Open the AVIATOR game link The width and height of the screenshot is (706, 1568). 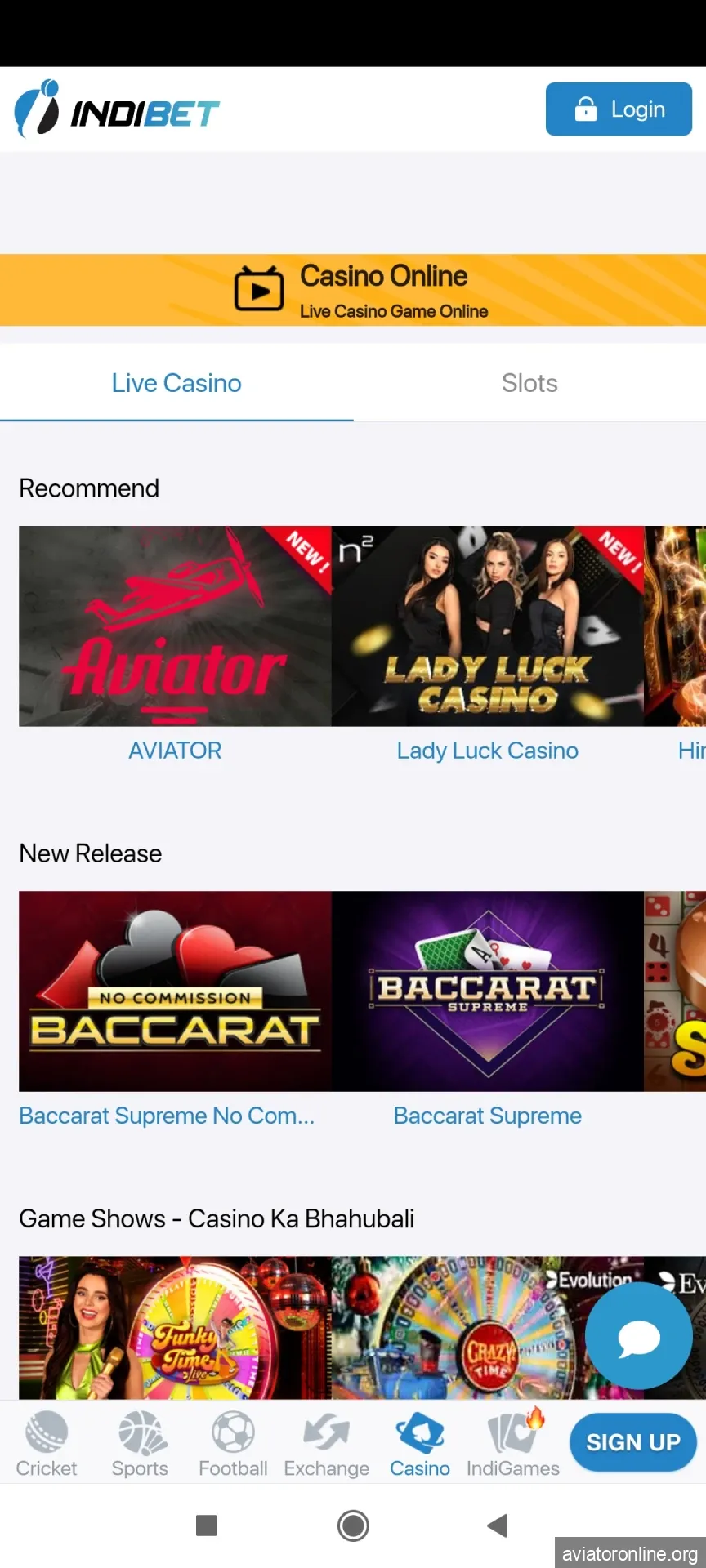[175, 751]
